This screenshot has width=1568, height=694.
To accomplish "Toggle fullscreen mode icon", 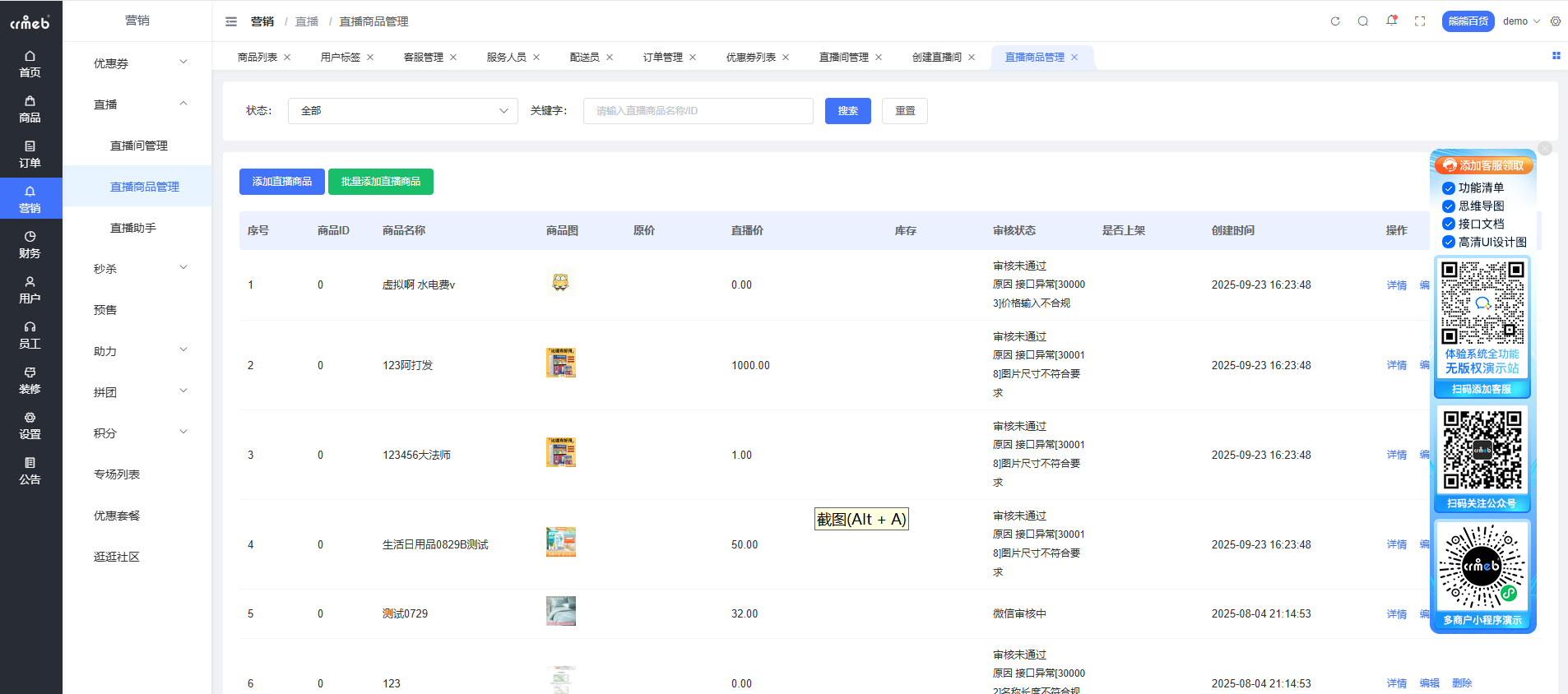I will 1420,21.
